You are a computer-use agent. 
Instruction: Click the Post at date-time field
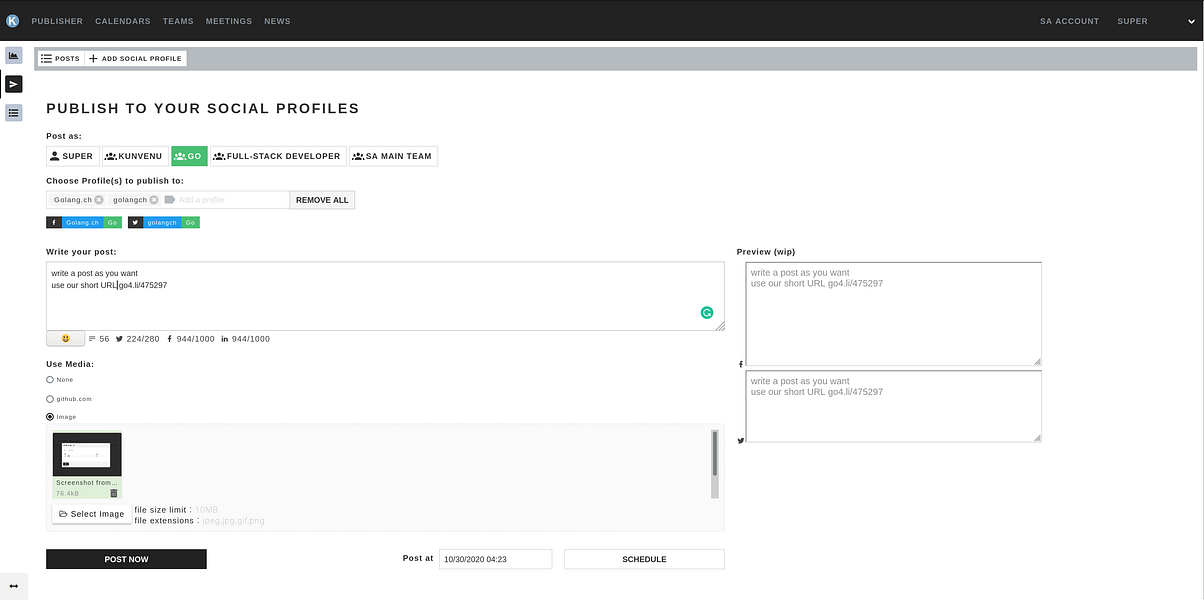pos(495,559)
